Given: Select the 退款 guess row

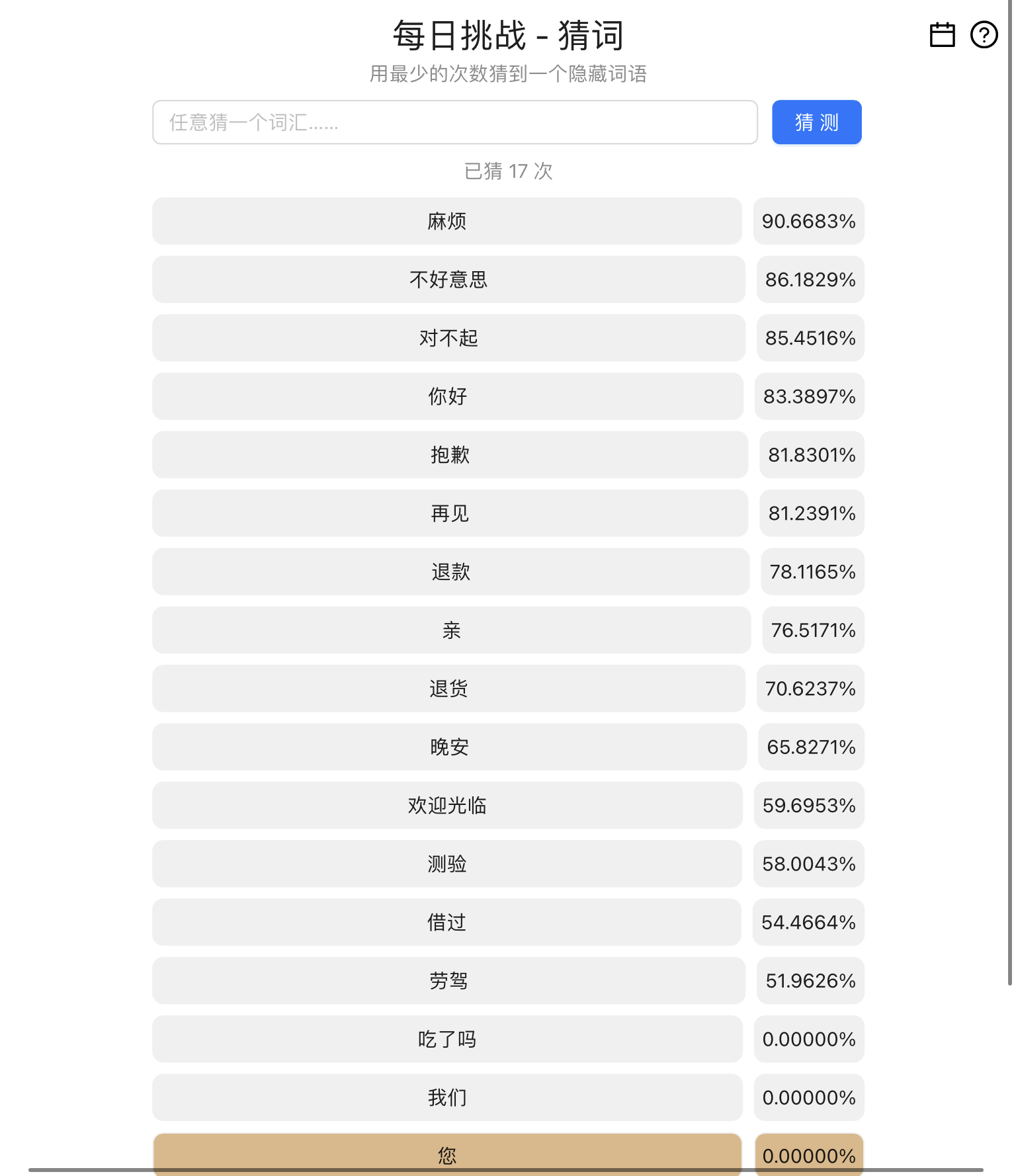Looking at the screenshot, I should pyautogui.click(x=450, y=571).
